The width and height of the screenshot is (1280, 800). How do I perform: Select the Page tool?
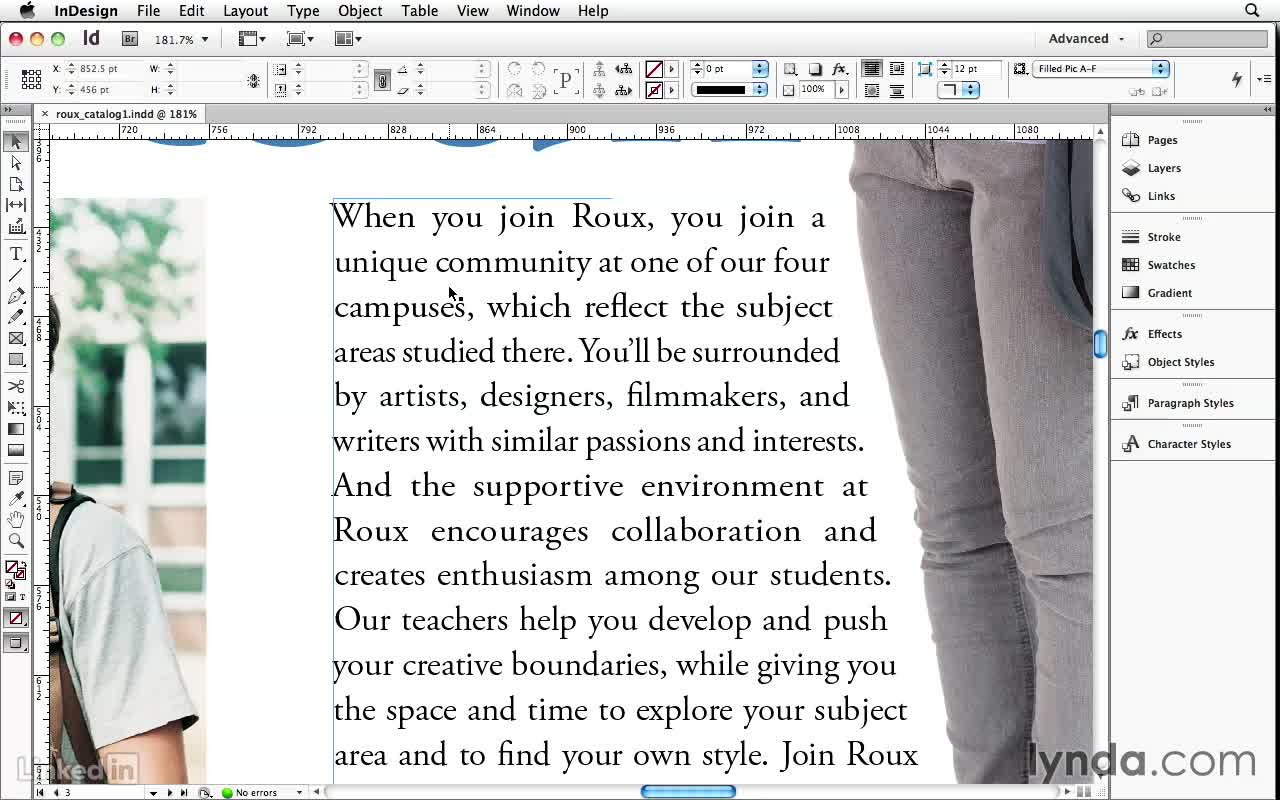point(16,184)
